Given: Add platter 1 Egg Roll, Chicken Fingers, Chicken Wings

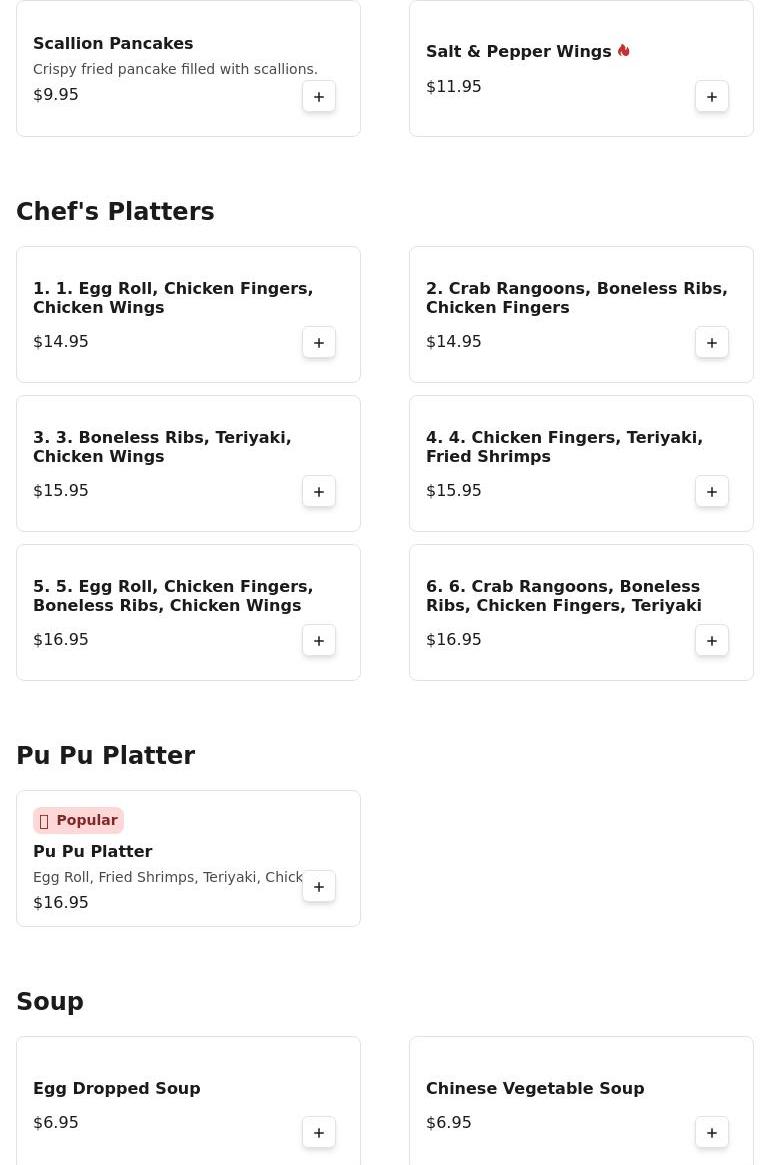Looking at the screenshot, I should click(x=319, y=343).
